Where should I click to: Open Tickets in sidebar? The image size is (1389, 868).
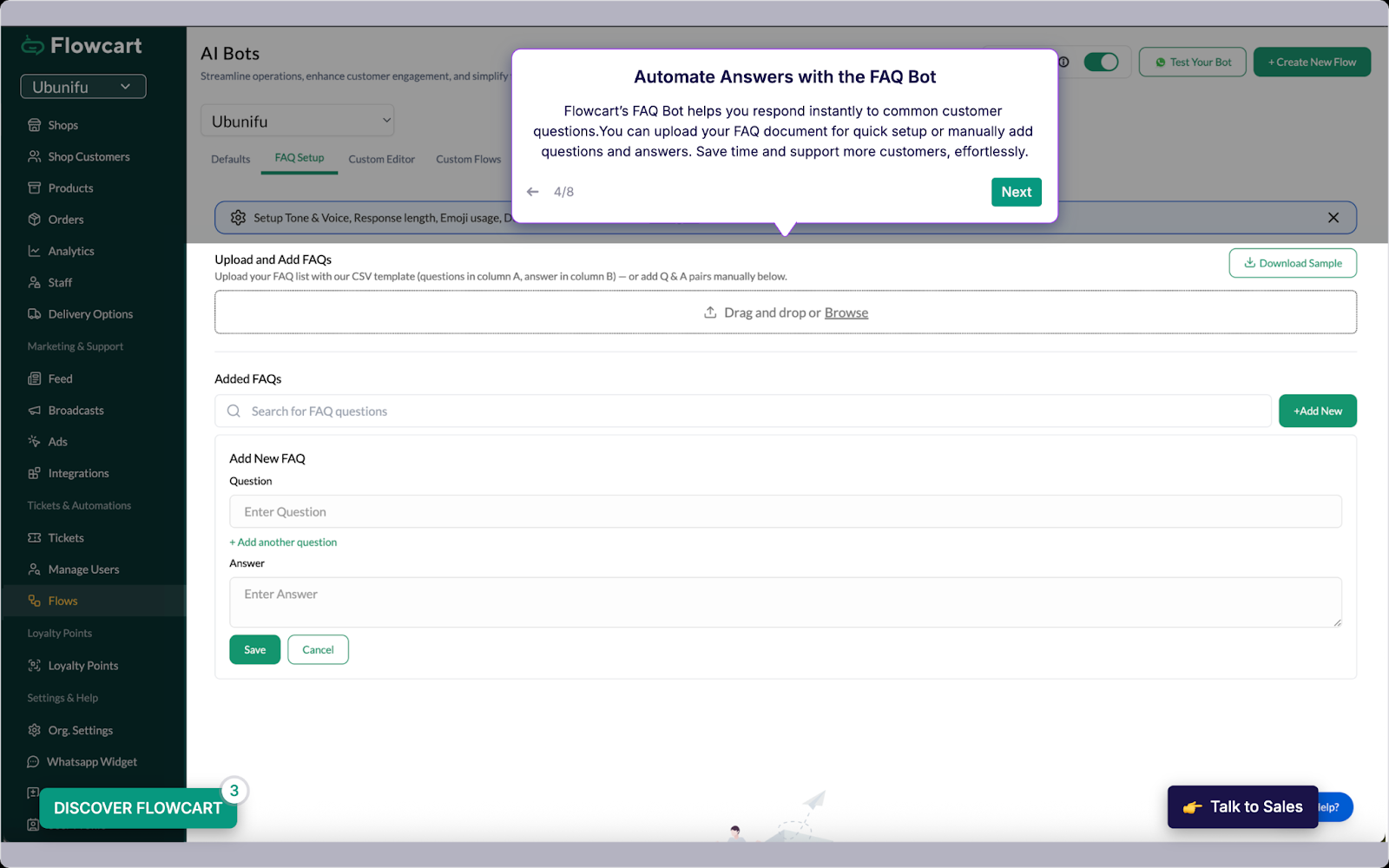pyautogui.click(x=56, y=537)
